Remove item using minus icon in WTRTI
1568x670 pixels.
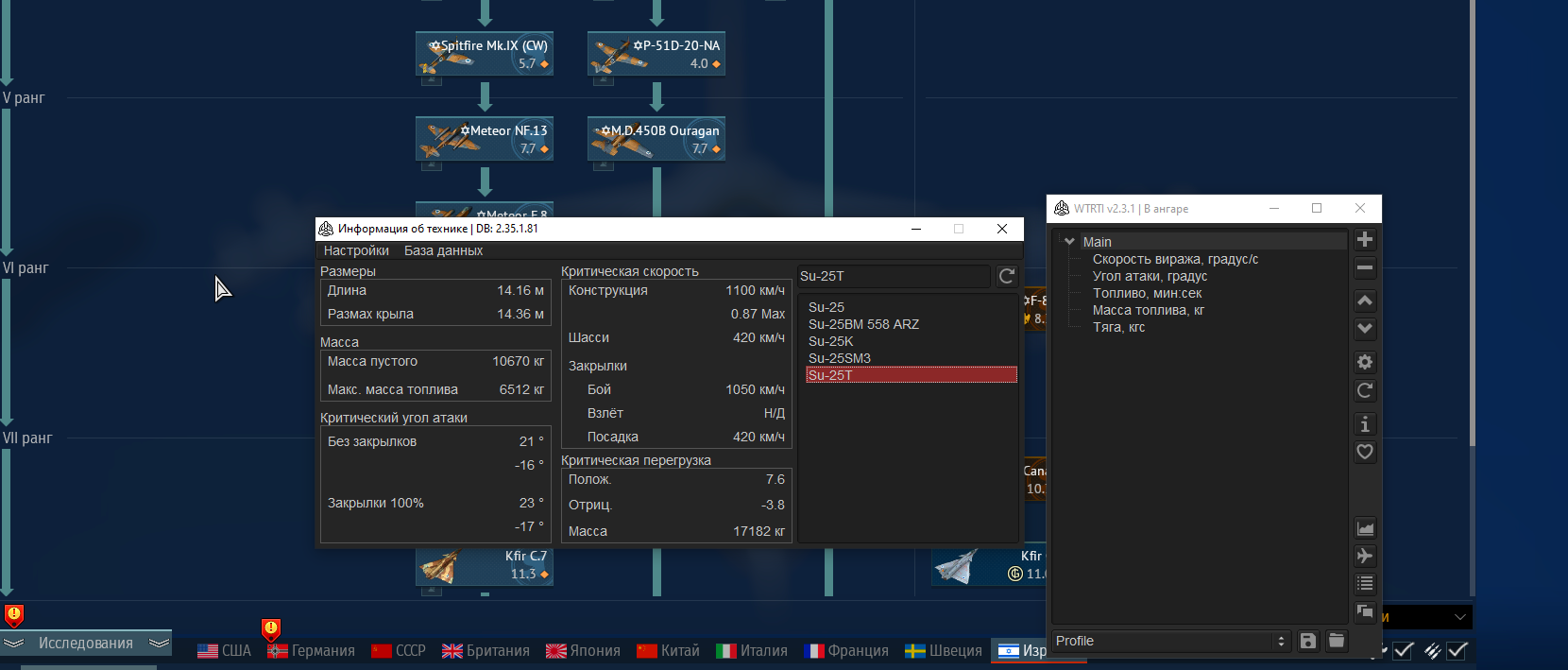click(1365, 268)
